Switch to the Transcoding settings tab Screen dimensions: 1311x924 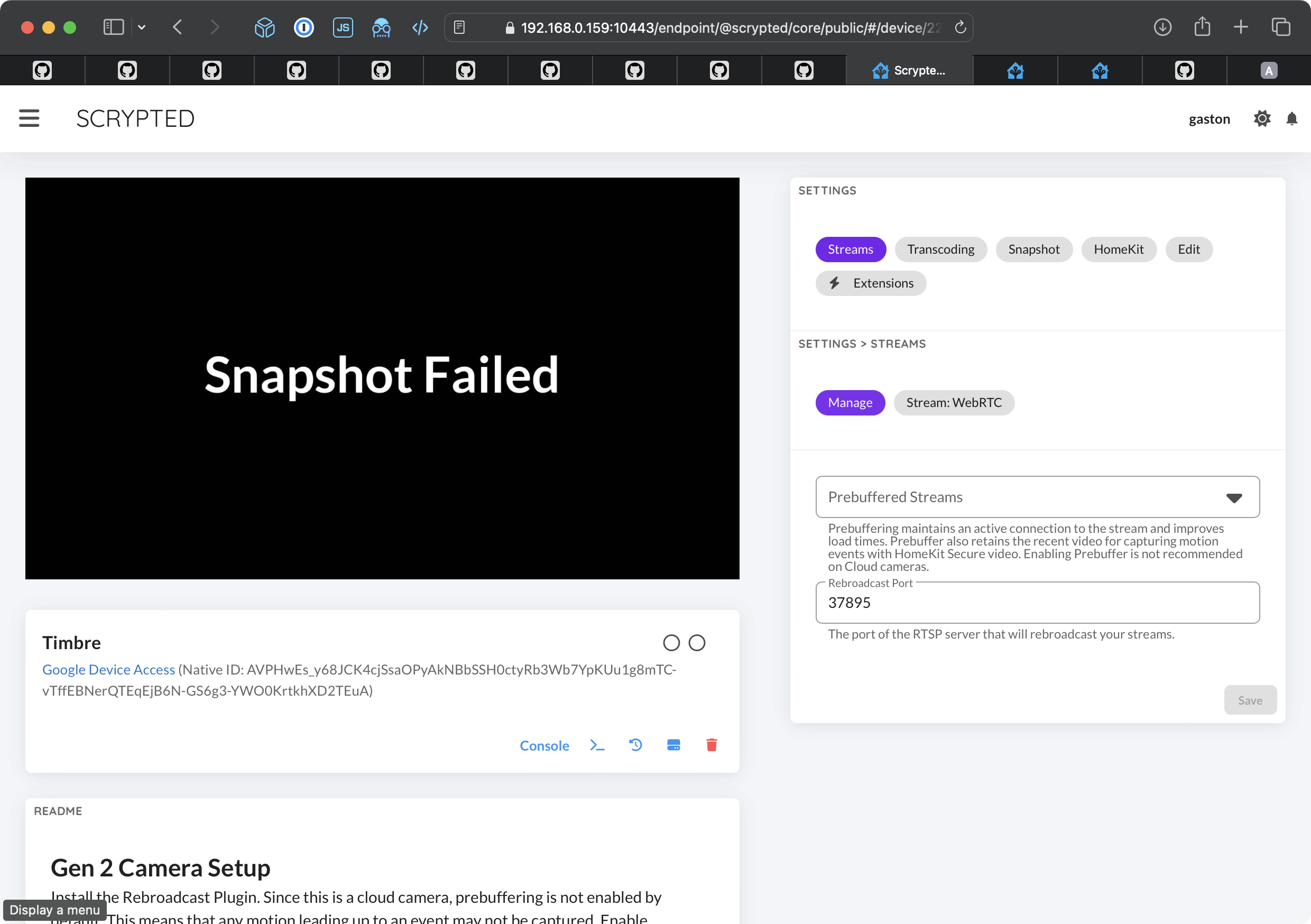940,249
